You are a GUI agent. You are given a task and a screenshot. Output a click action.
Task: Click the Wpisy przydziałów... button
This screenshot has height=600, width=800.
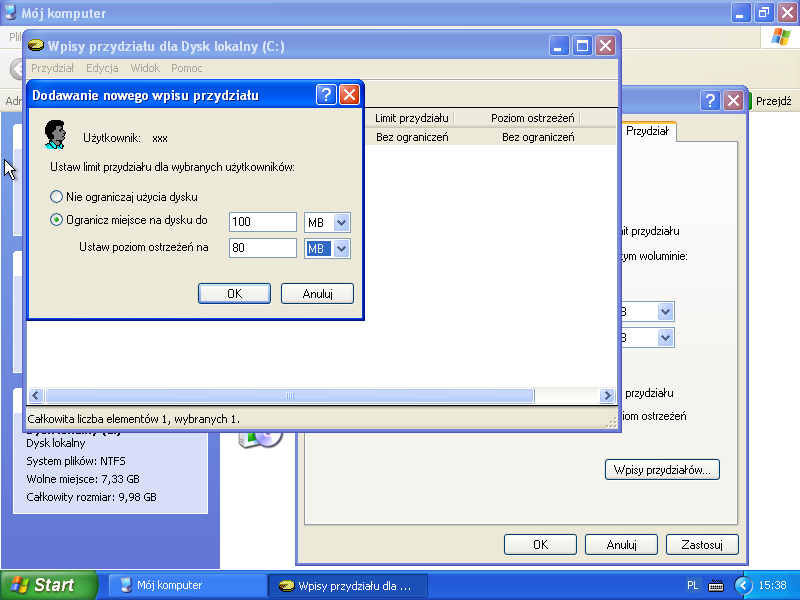662,469
